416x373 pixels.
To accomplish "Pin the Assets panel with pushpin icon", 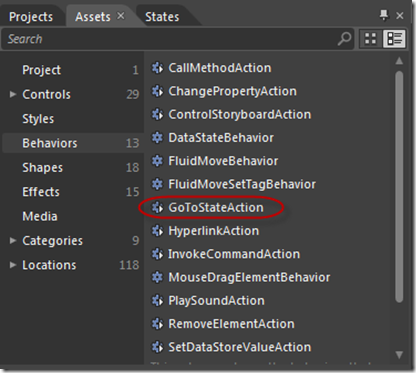I will [384, 15].
